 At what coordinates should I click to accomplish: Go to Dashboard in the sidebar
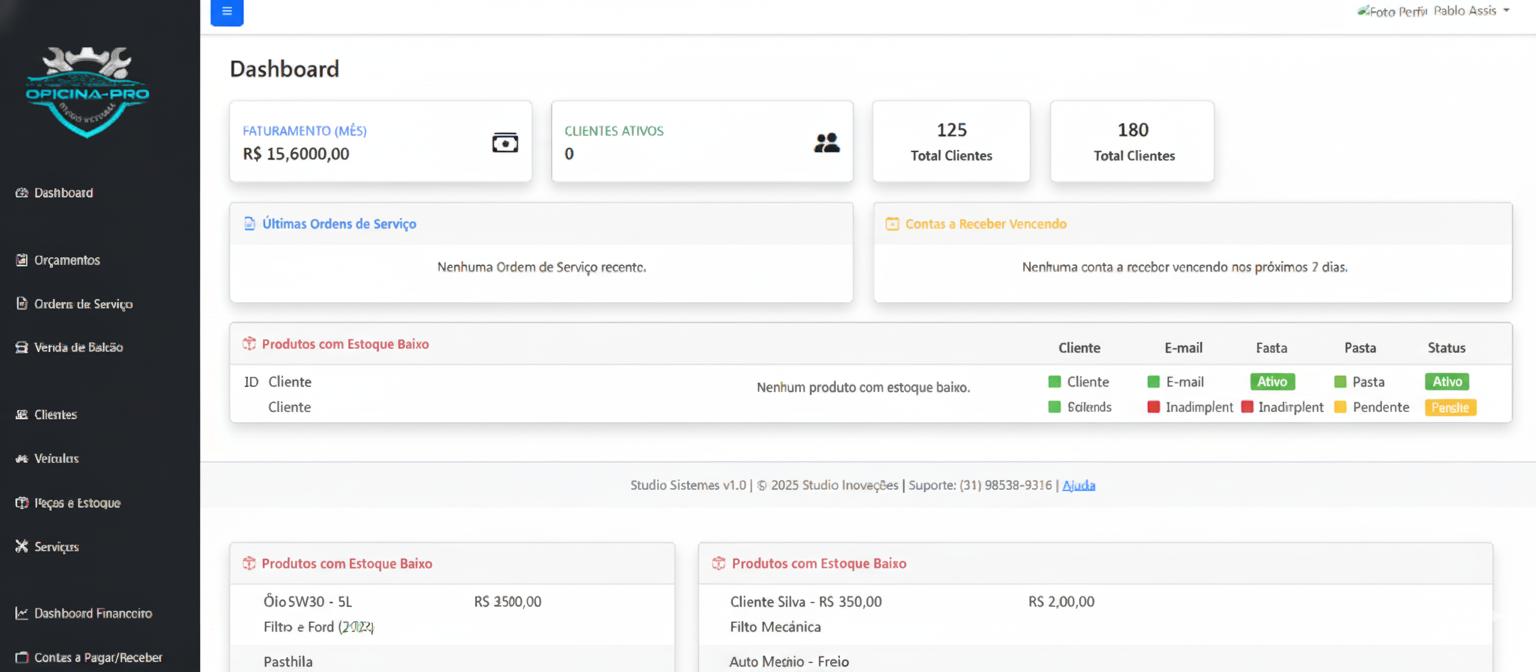tap(55, 193)
